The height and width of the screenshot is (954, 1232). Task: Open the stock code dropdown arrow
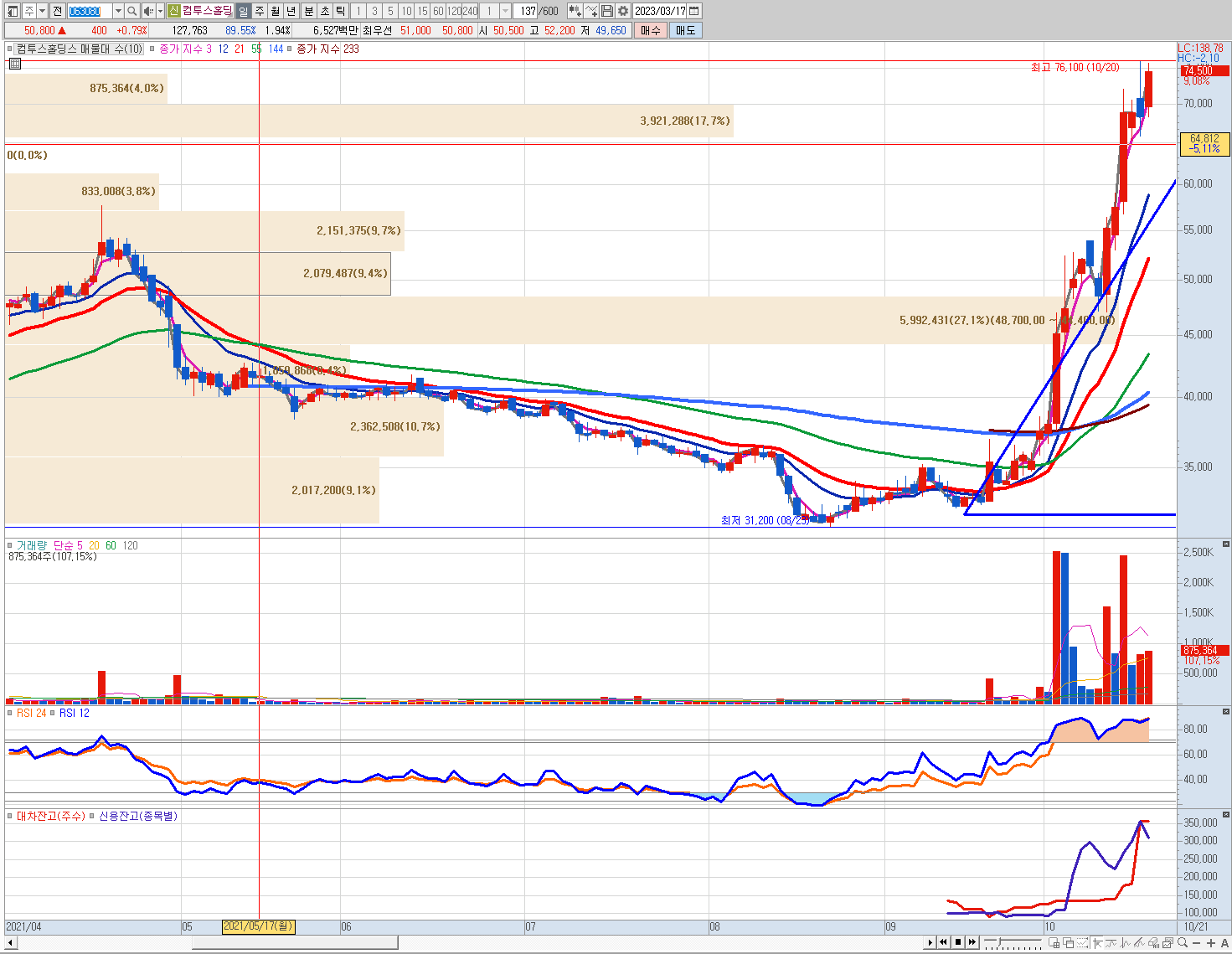(x=118, y=11)
